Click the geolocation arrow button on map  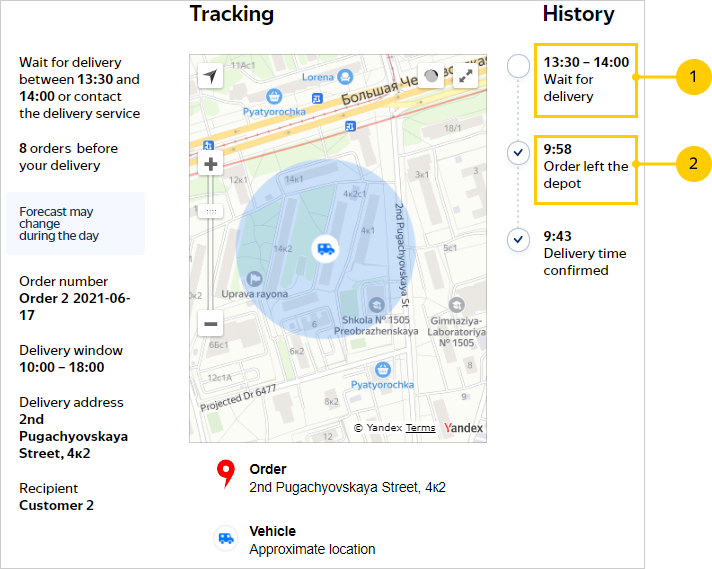210,77
